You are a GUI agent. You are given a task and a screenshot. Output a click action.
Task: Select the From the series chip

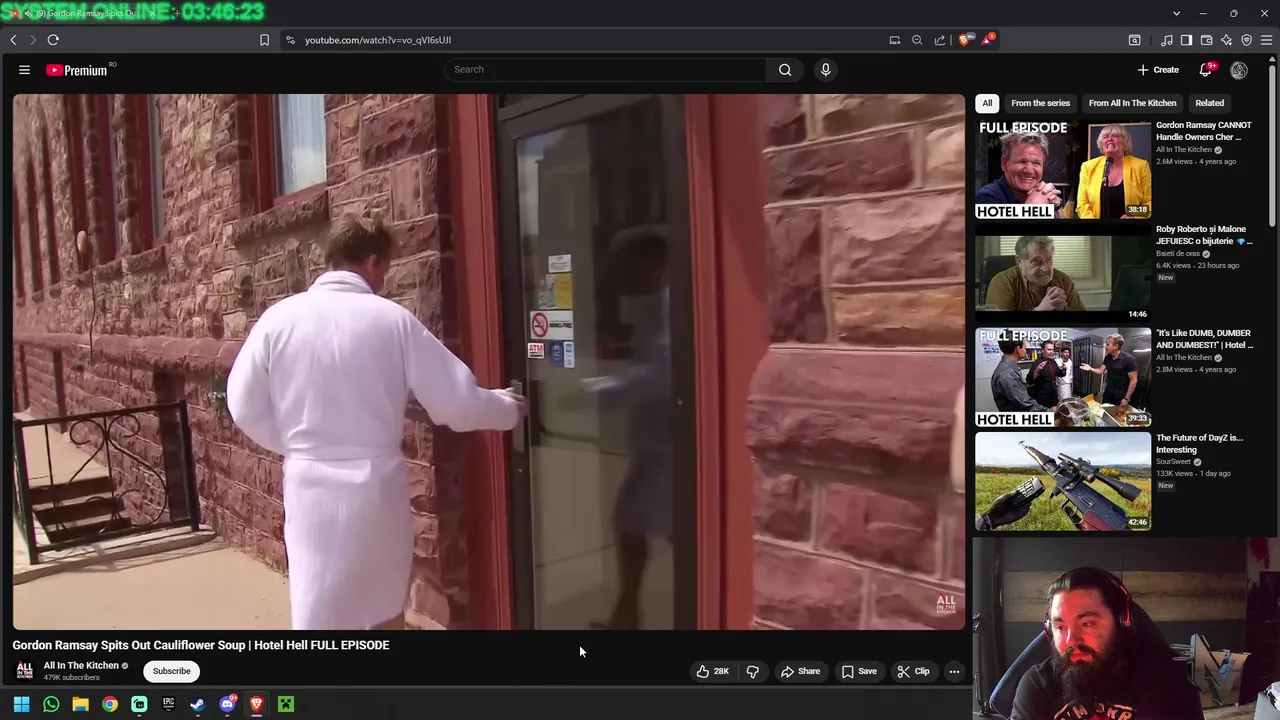click(1040, 103)
